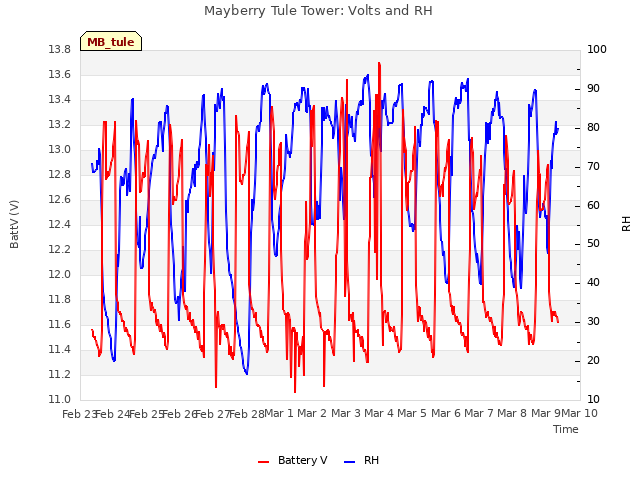Click the blue RH legend swatch
The height and width of the screenshot is (480, 640).
(x=350, y=462)
